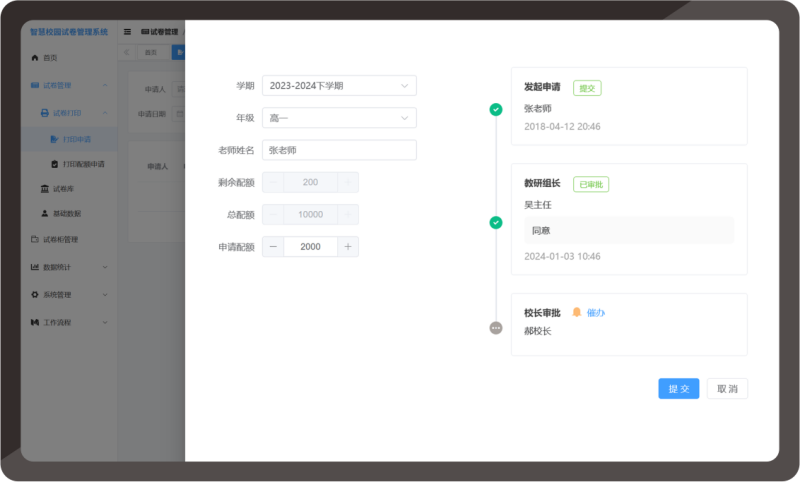
Task: Click the clipboard icon for 打印配额申请
Action: [55, 164]
